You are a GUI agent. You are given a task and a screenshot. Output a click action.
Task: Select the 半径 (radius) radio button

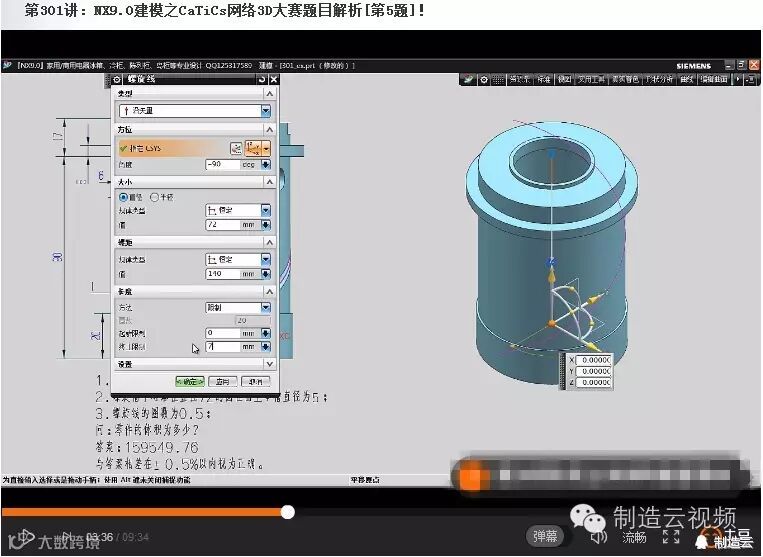pos(154,197)
